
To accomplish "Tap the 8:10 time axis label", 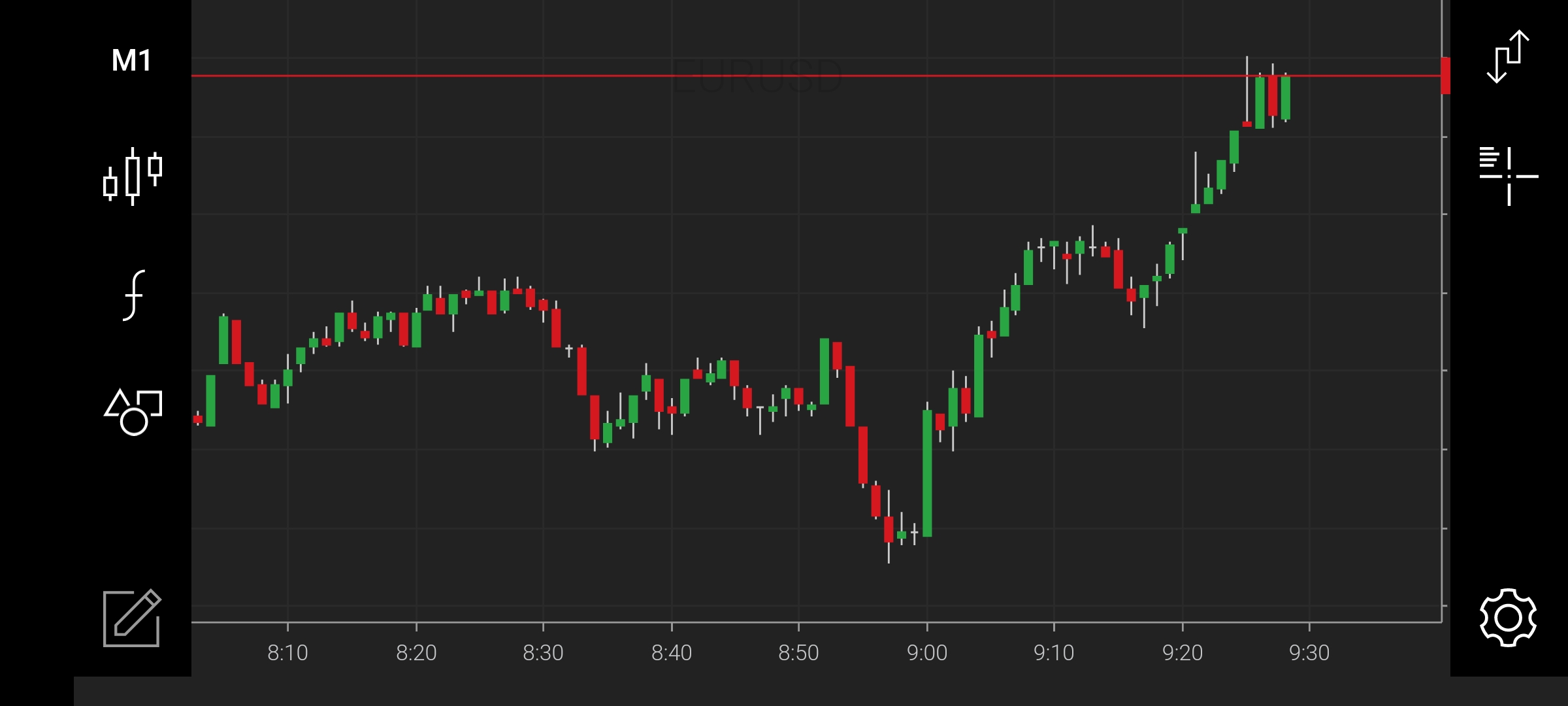I will (287, 652).
